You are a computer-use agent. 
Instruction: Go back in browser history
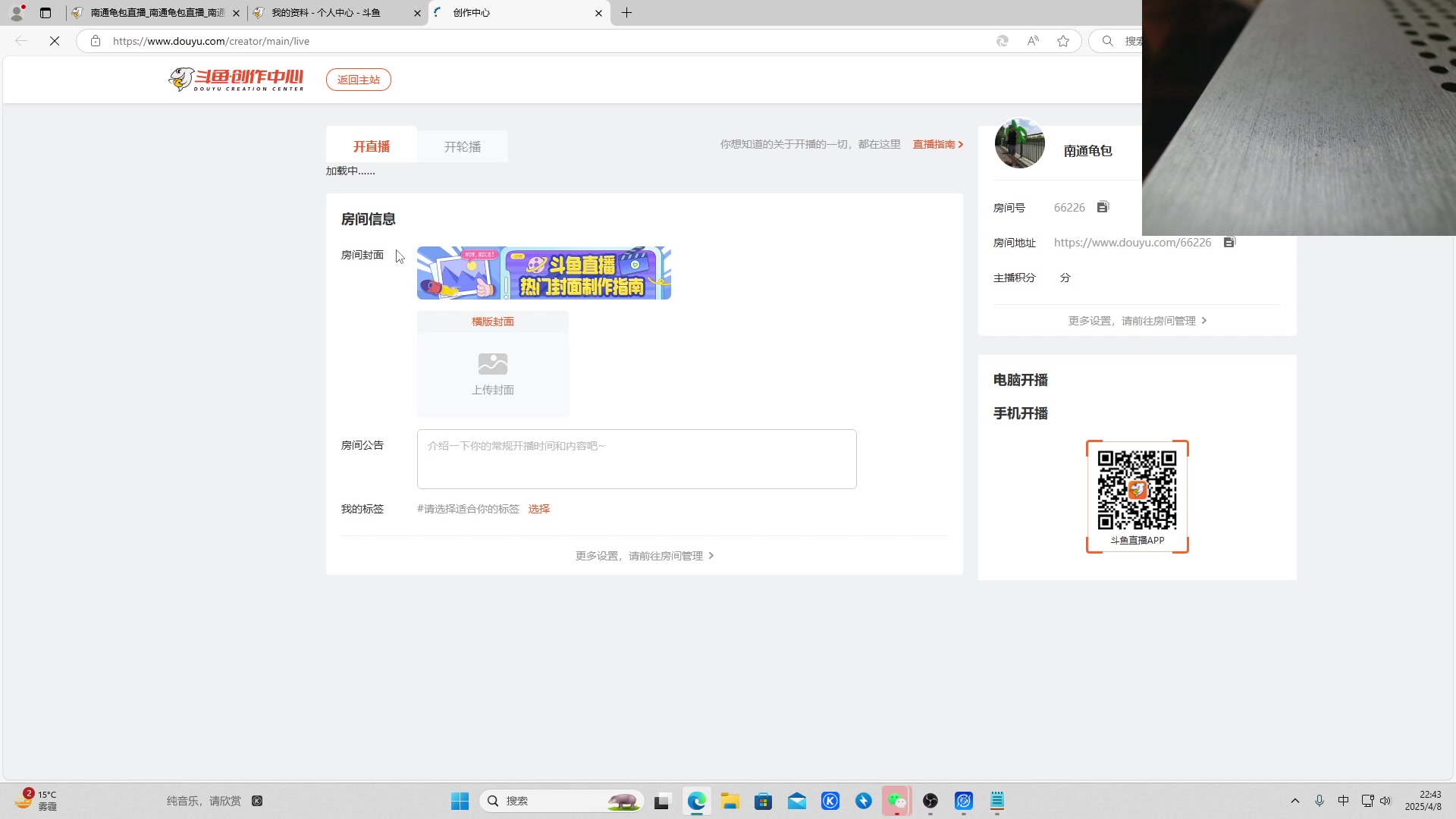click(21, 41)
